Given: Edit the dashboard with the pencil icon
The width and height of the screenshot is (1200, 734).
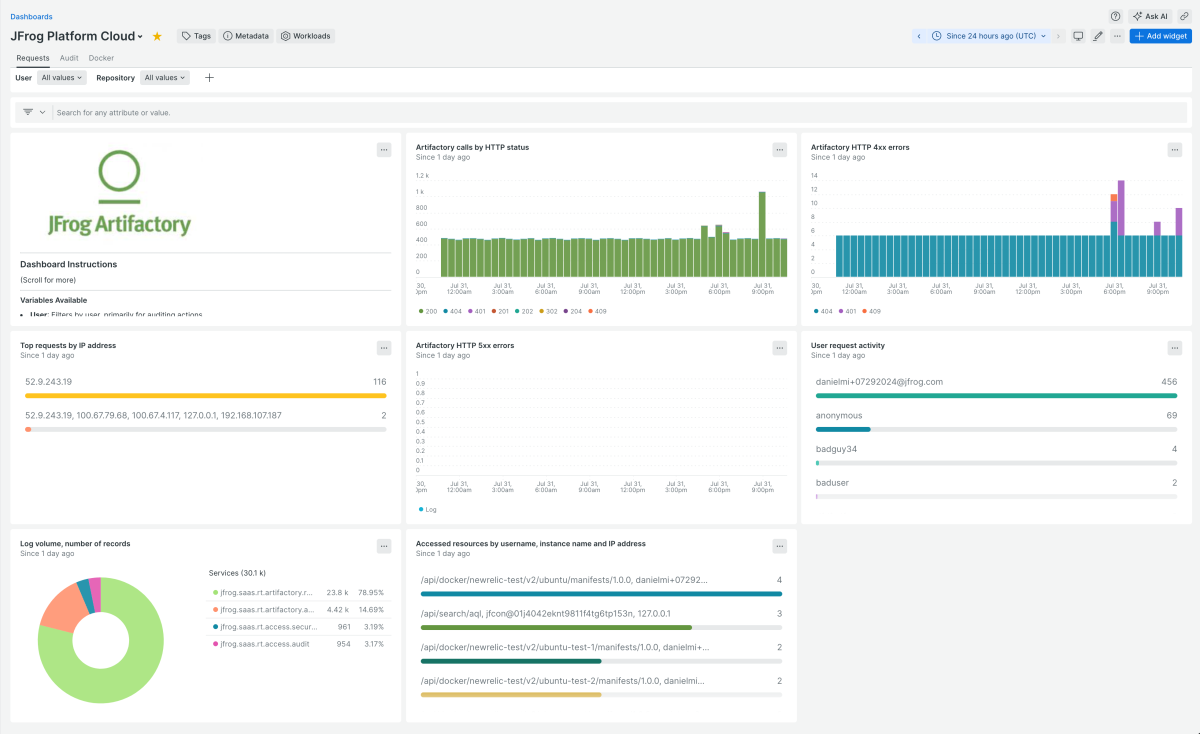Looking at the screenshot, I should (x=1098, y=36).
